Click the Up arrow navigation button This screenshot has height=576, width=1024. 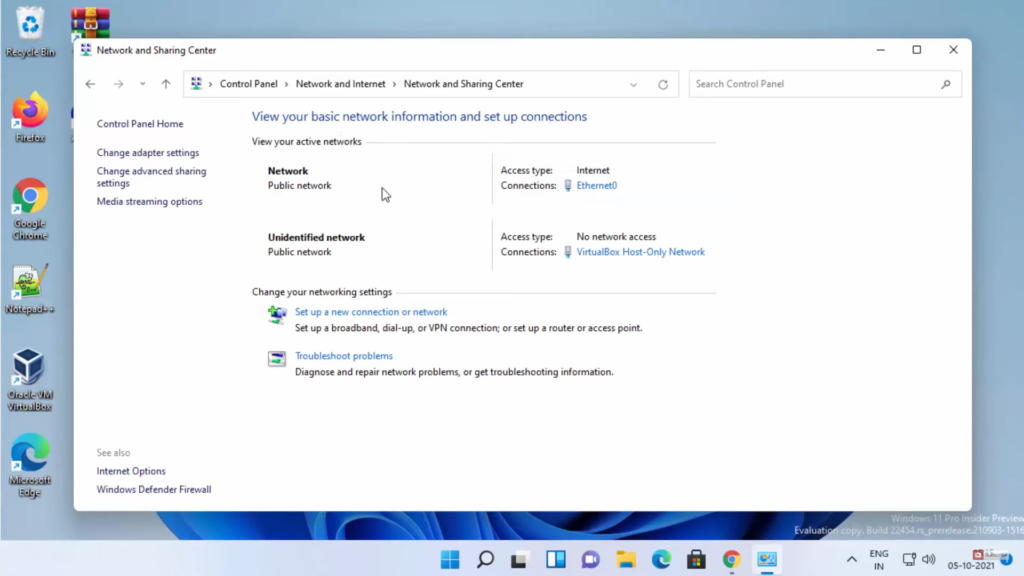166,85
